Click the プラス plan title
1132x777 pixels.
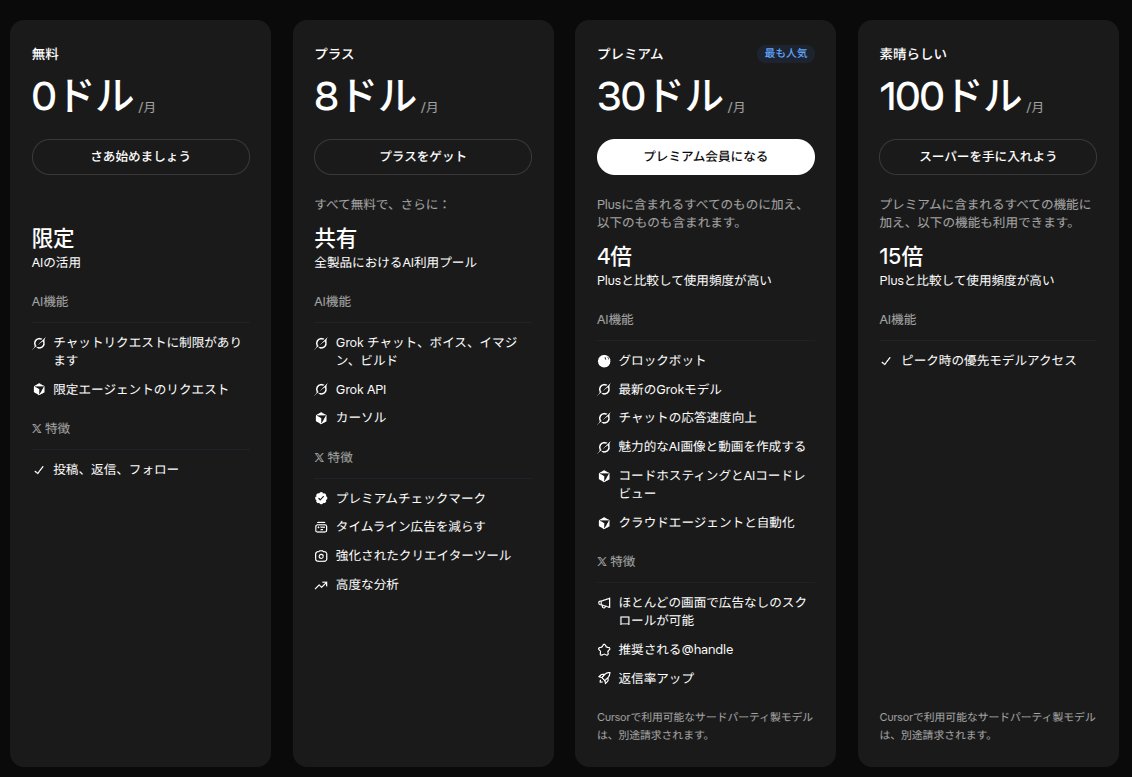pyautogui.click(x=334, y=54)
